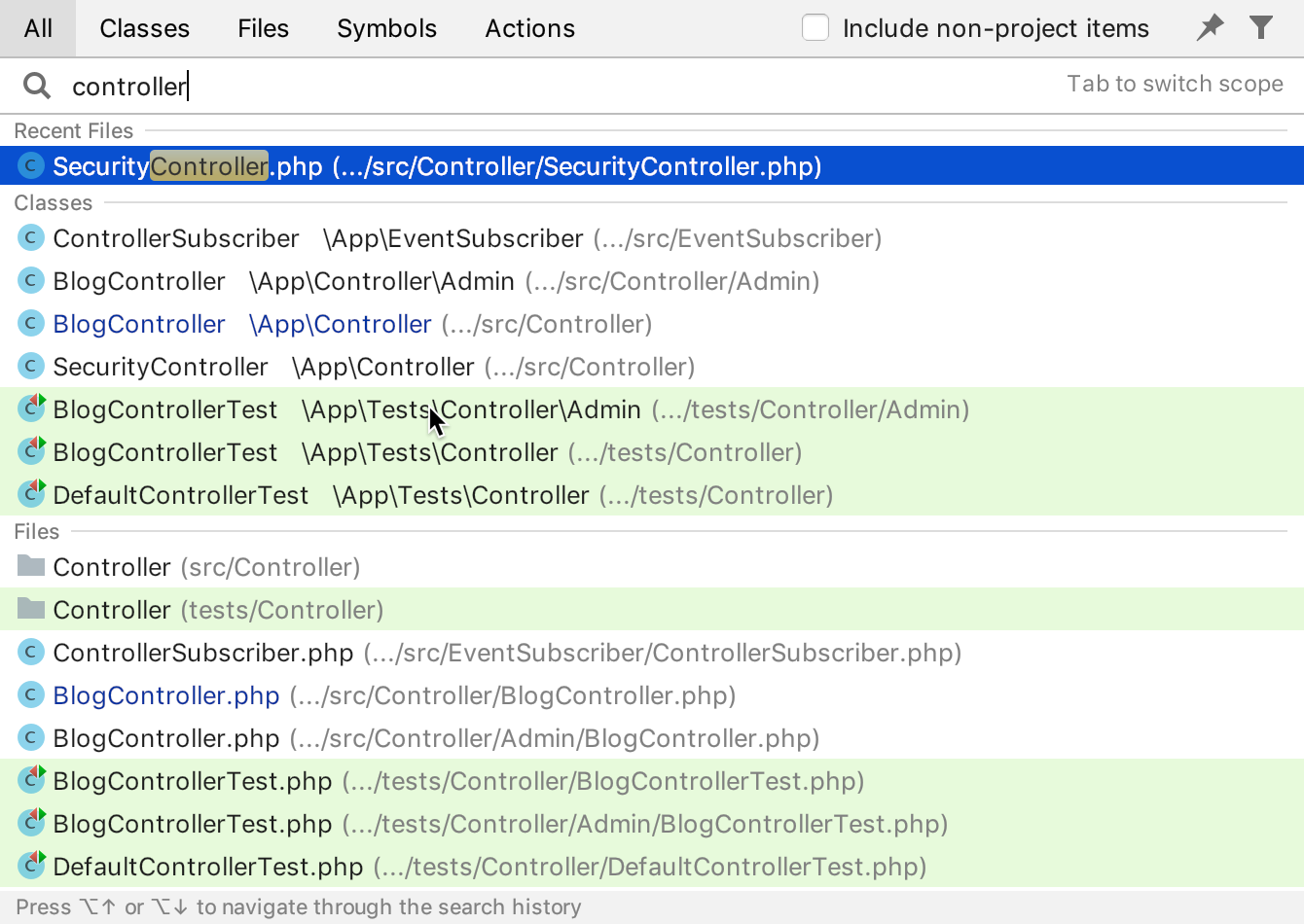Screen dimensions: 1304x924
Task: Click test class icon beside DefaultControllerTest class
Action: pyautogui.click(x=31, y=494)
